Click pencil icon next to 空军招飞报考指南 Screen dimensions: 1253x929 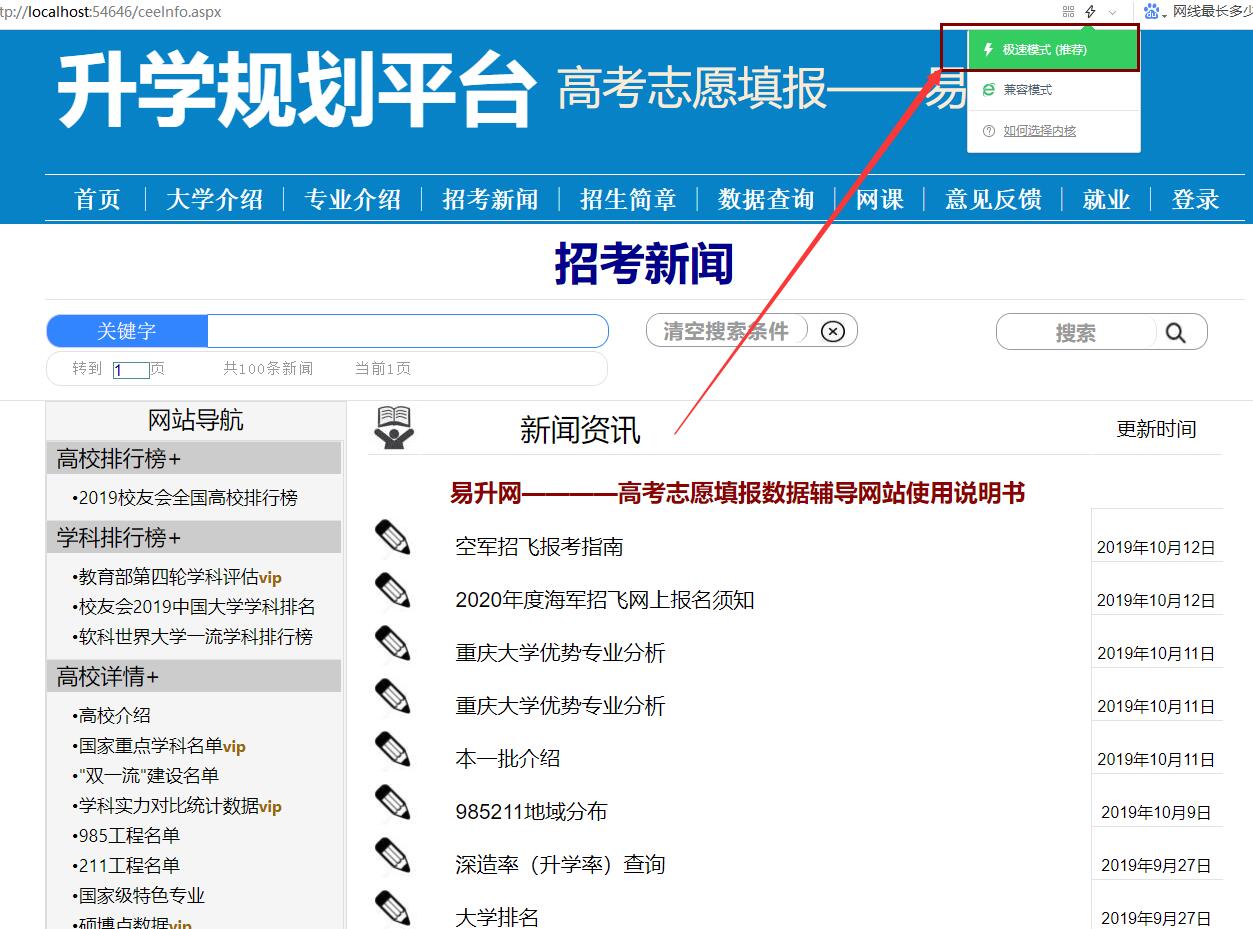[x=393, y=538]
